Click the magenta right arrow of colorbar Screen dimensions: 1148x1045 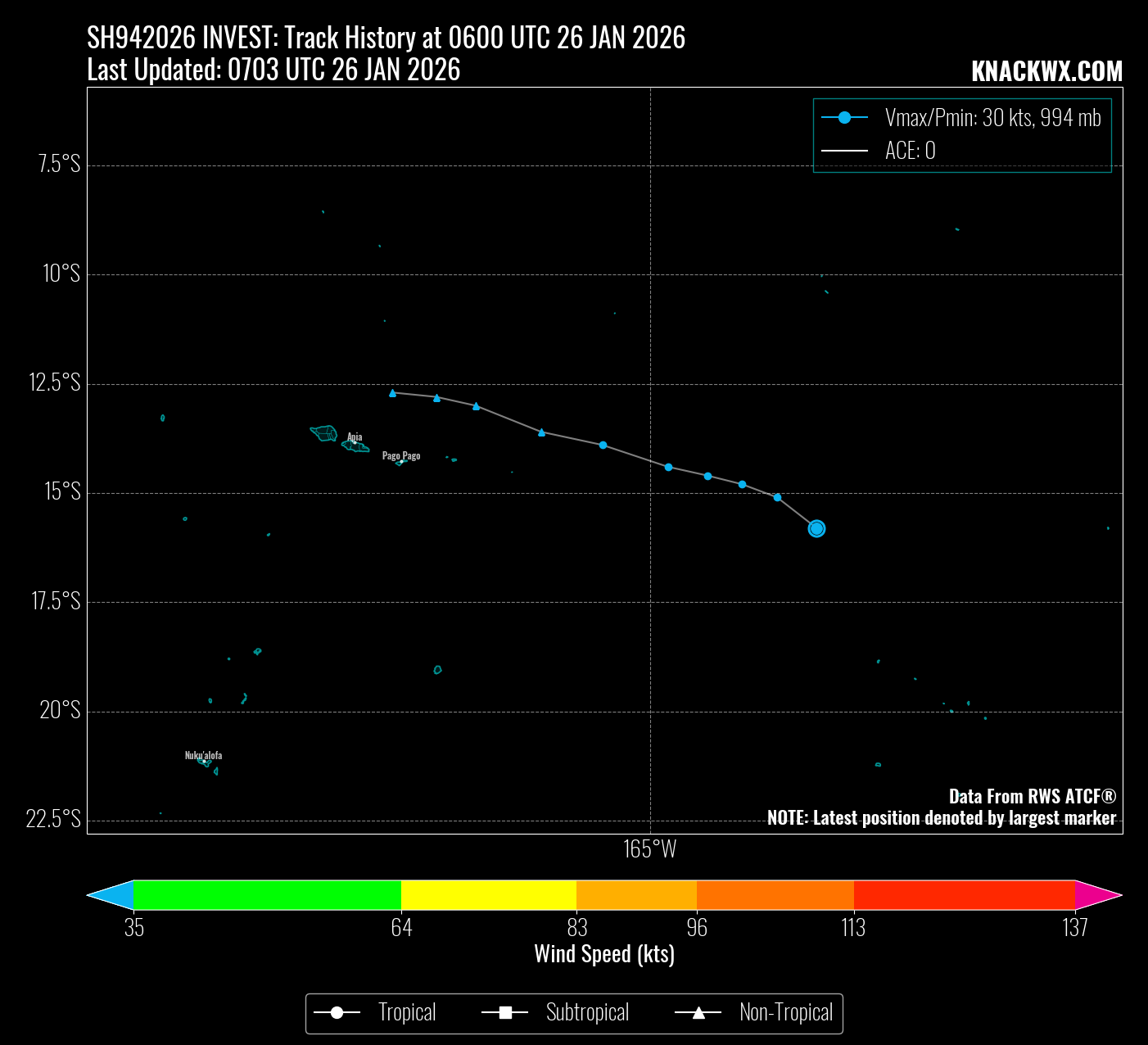(x=1097, y=895)
